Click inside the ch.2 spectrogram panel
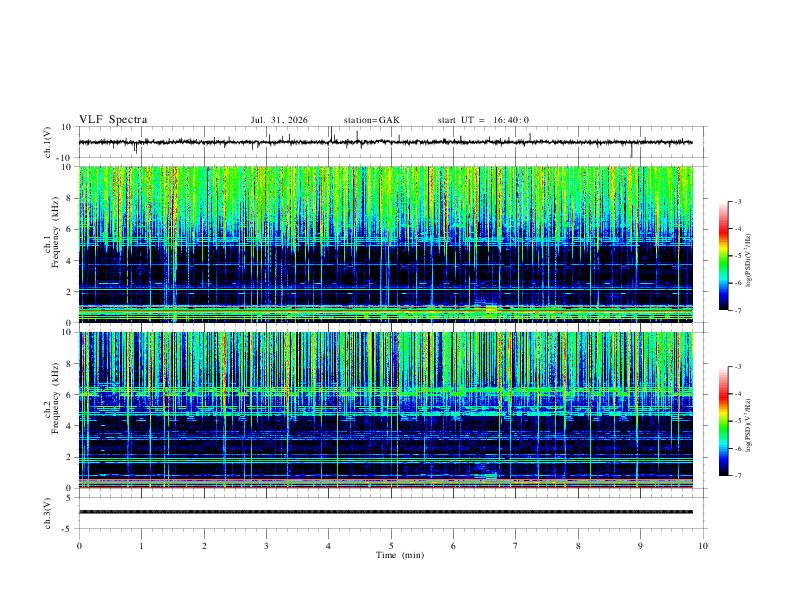This screenshot has width=792, height=612. [x=385, y=410]
